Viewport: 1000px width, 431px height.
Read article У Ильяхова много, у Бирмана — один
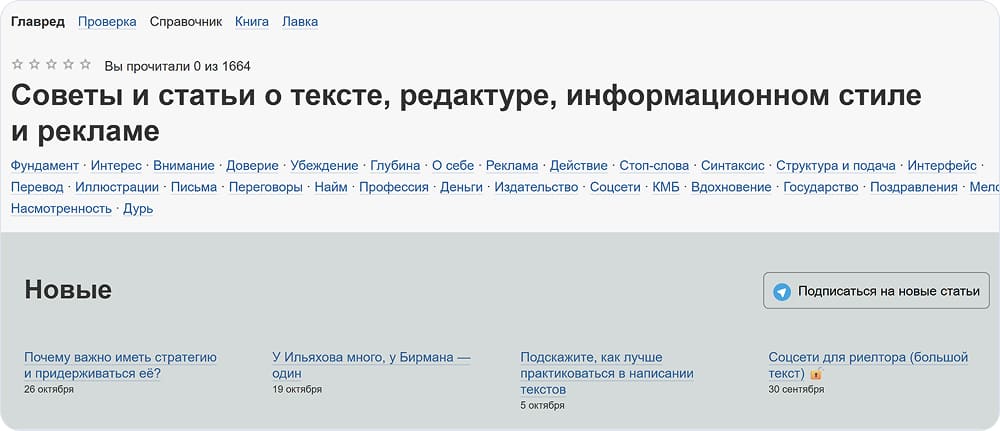click(371, 365)
